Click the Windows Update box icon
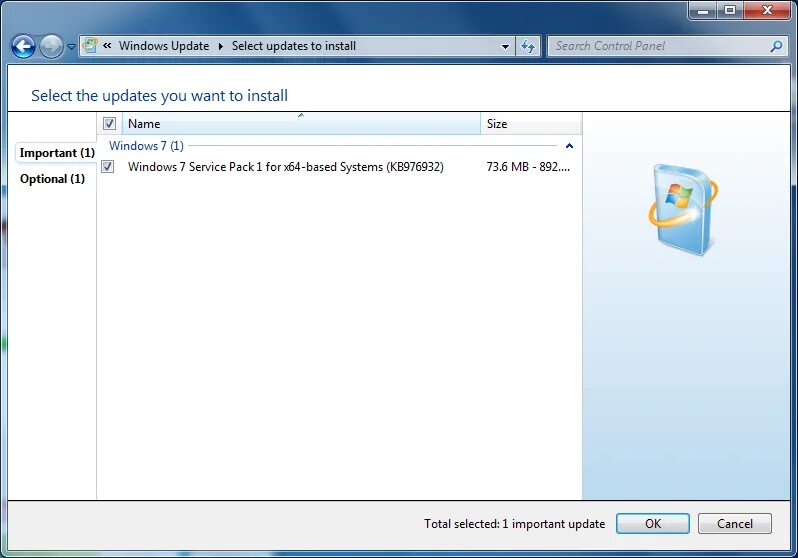The width and height of the screenshot is (798, 558). [x=682, y=210]
